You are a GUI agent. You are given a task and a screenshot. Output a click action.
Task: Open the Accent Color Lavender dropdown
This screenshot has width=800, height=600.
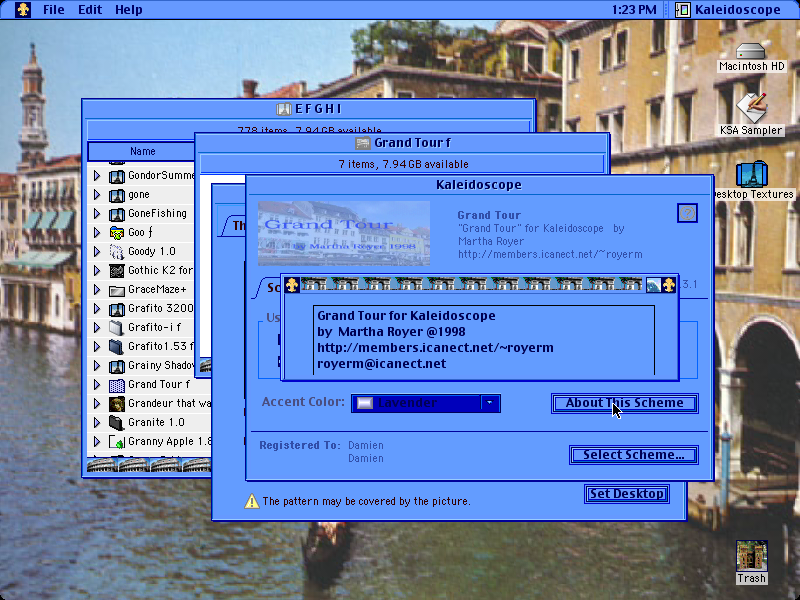426,403
